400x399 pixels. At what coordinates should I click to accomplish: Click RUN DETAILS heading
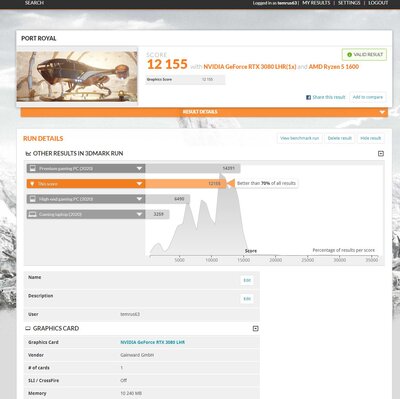(x=43, y=139)
